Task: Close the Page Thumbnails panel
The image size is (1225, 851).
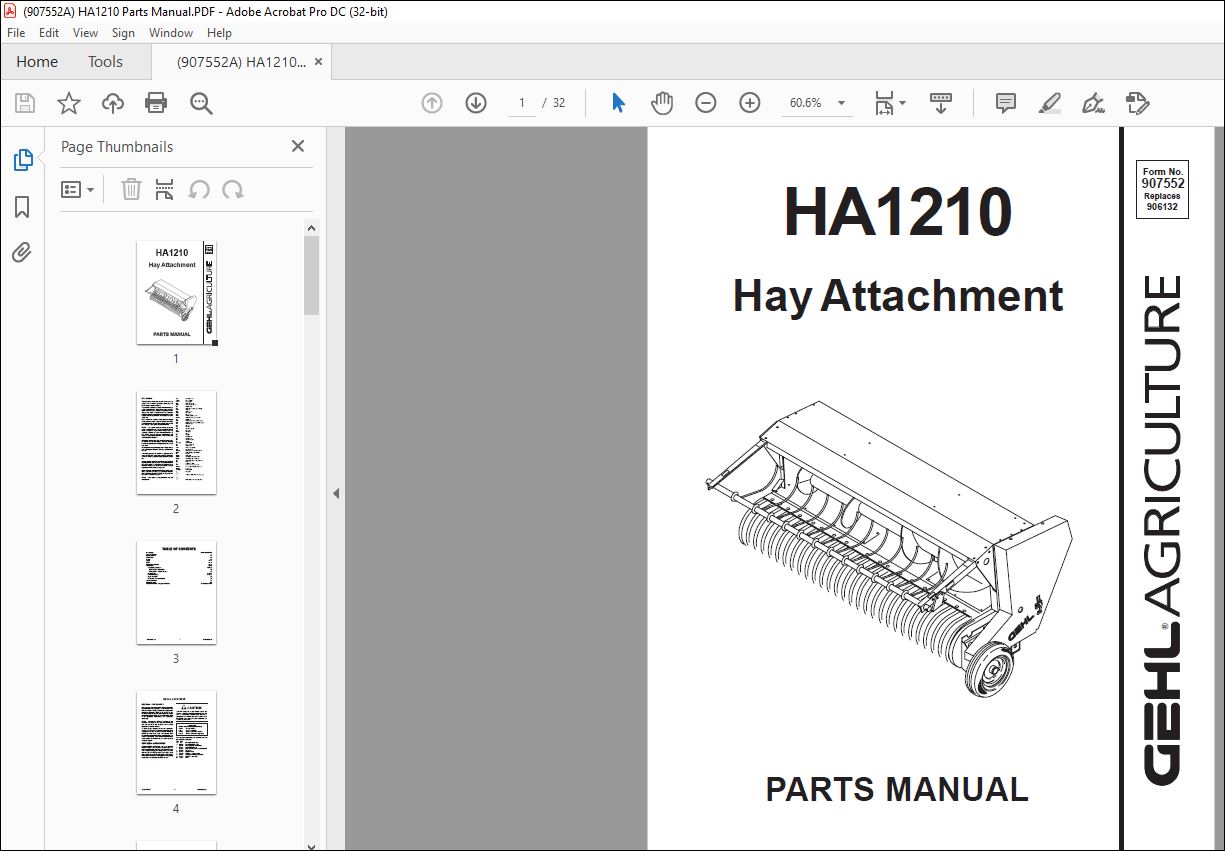Action: pyautogui.click(x=297, y=146)
